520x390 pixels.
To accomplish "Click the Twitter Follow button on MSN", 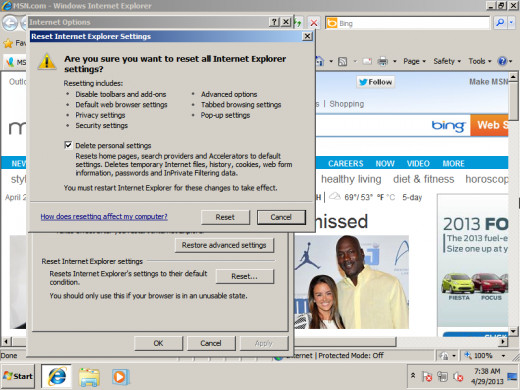I will [376, 82].
